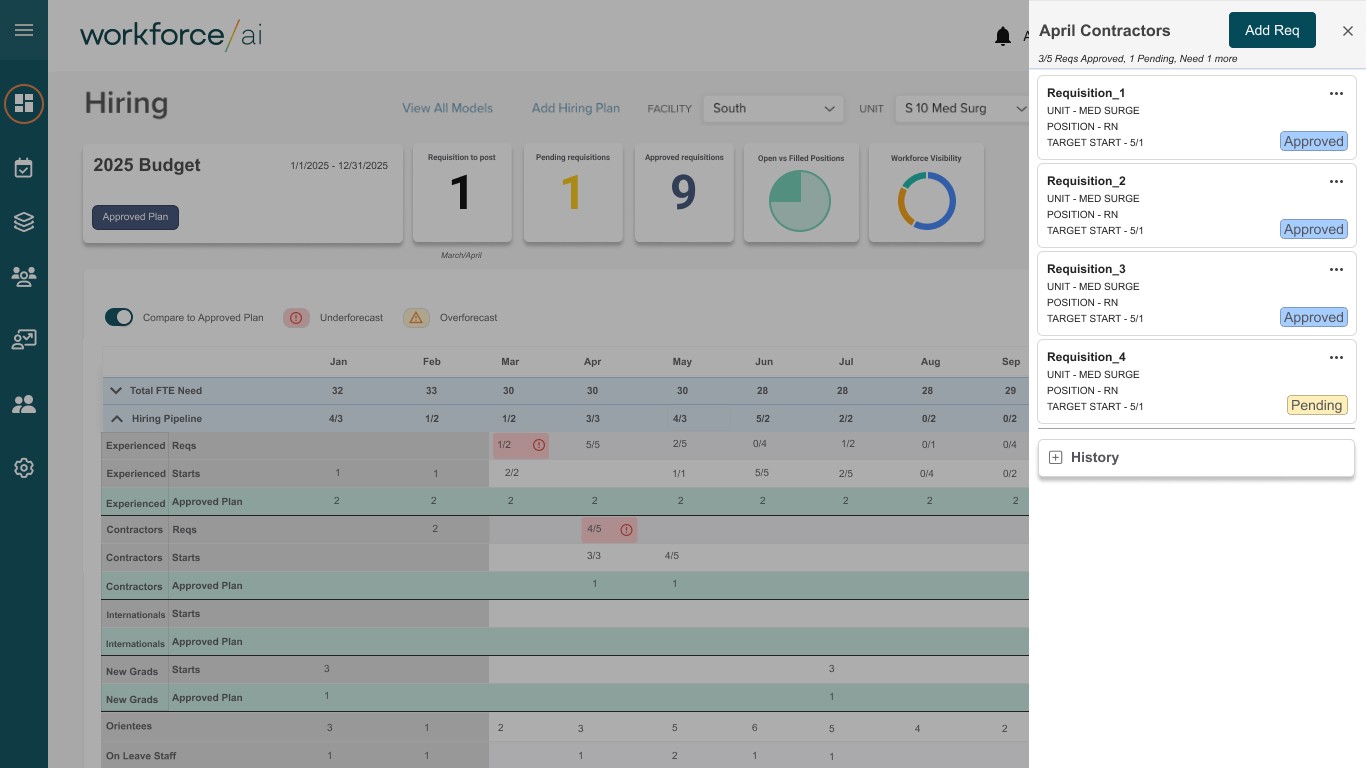Open the dashboard icon in sidebar
The width and height of the screenshot is (1366, 768).
point(24,103)
